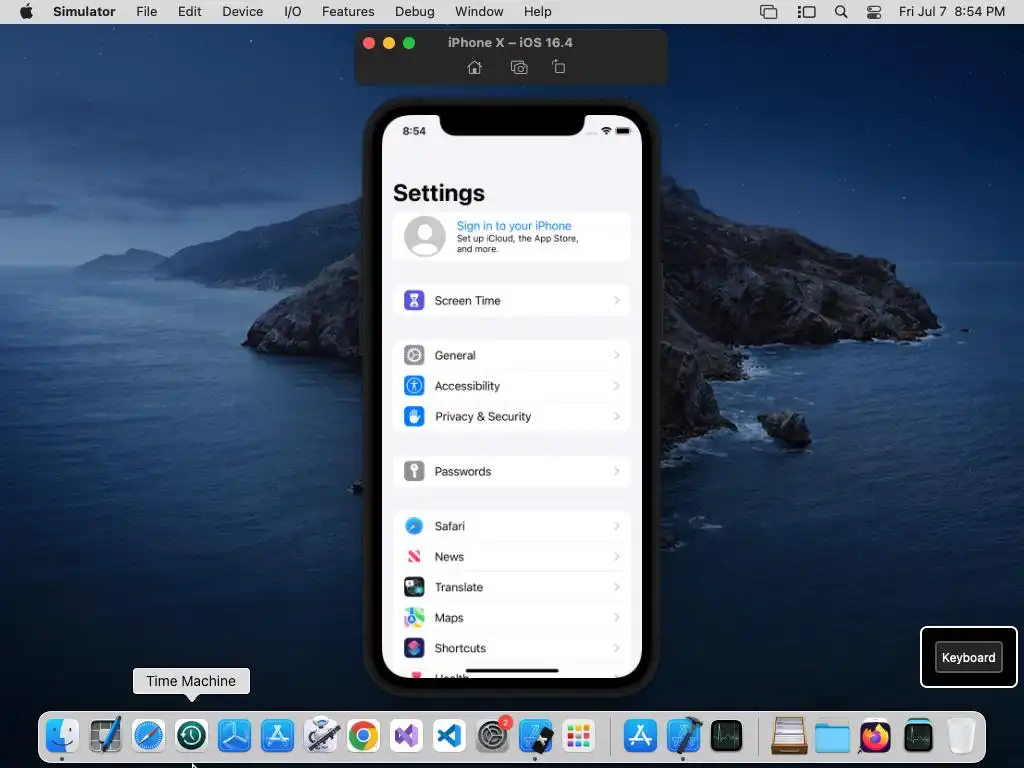The image size is (1024, 768).
Task: Tap the News icon in Settings list
Action: [x=414, y=556]
